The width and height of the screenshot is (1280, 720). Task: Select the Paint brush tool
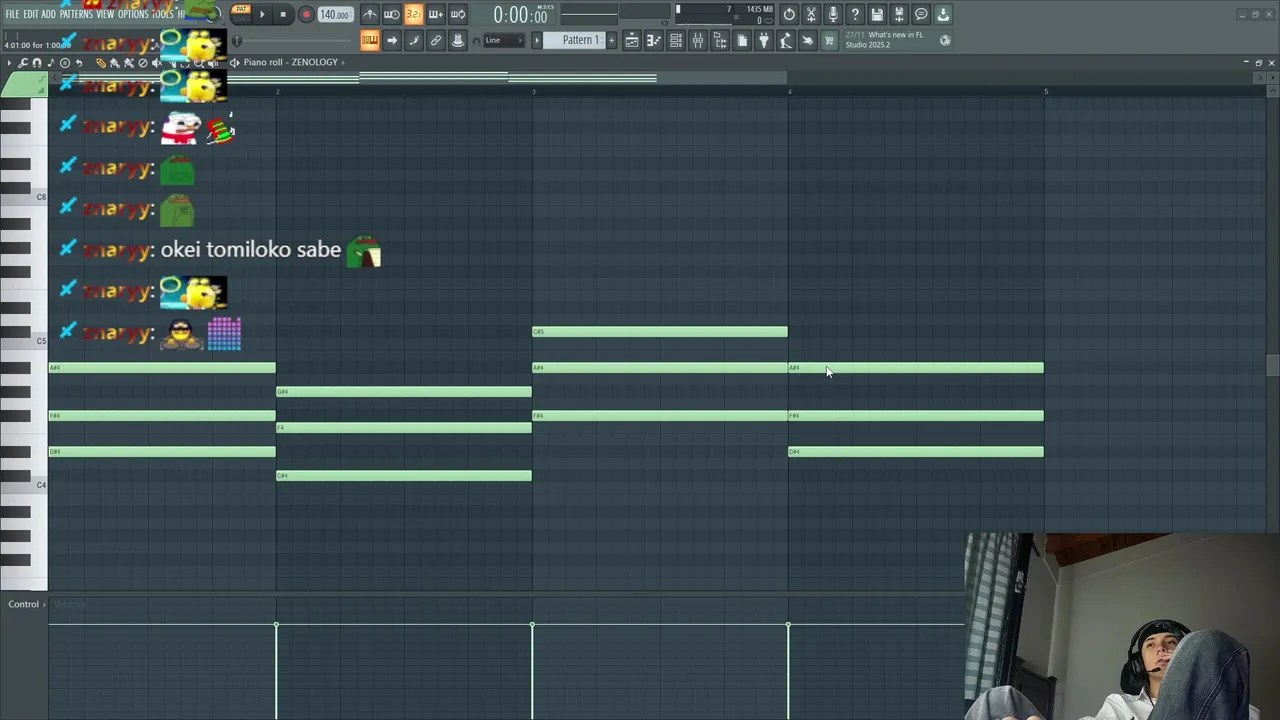point(115,63)
